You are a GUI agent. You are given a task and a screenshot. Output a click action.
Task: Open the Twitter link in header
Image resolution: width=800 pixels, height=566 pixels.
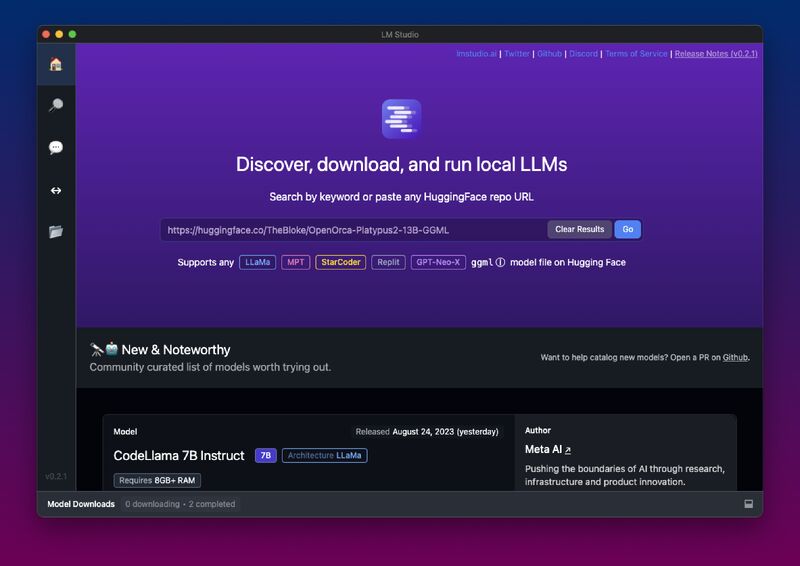point(517,54)
